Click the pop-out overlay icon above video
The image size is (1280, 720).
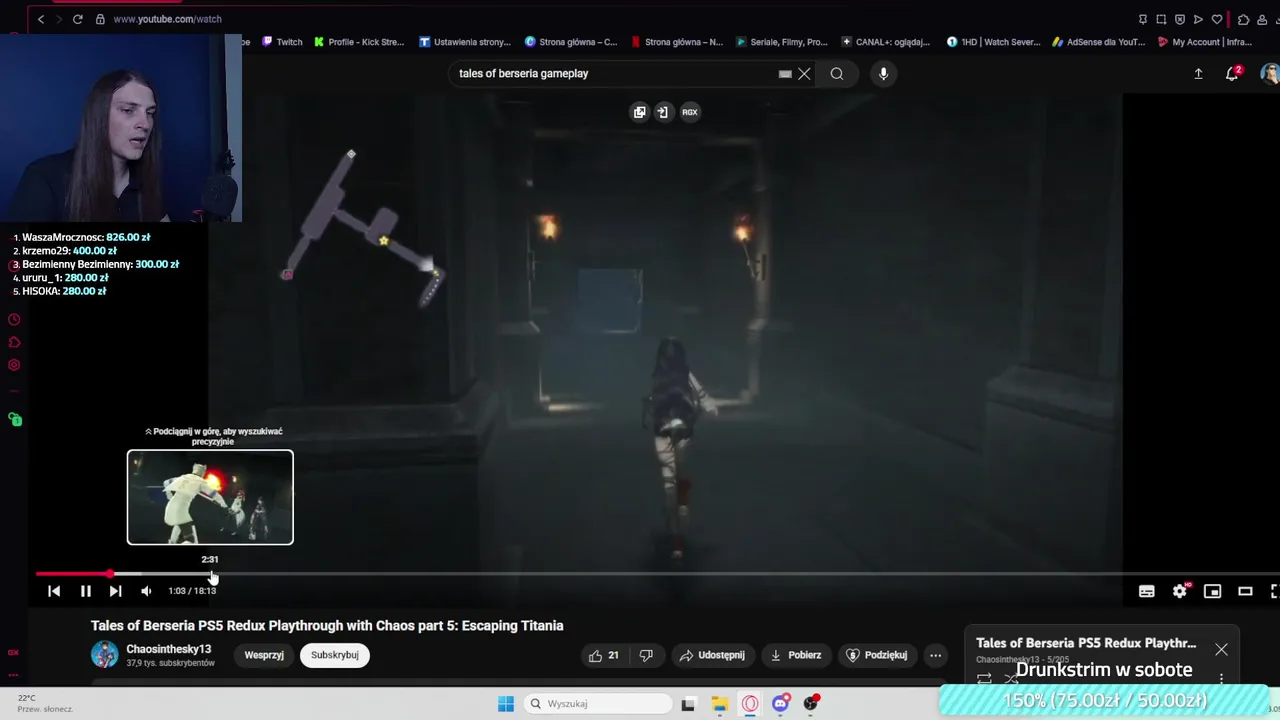662,112
